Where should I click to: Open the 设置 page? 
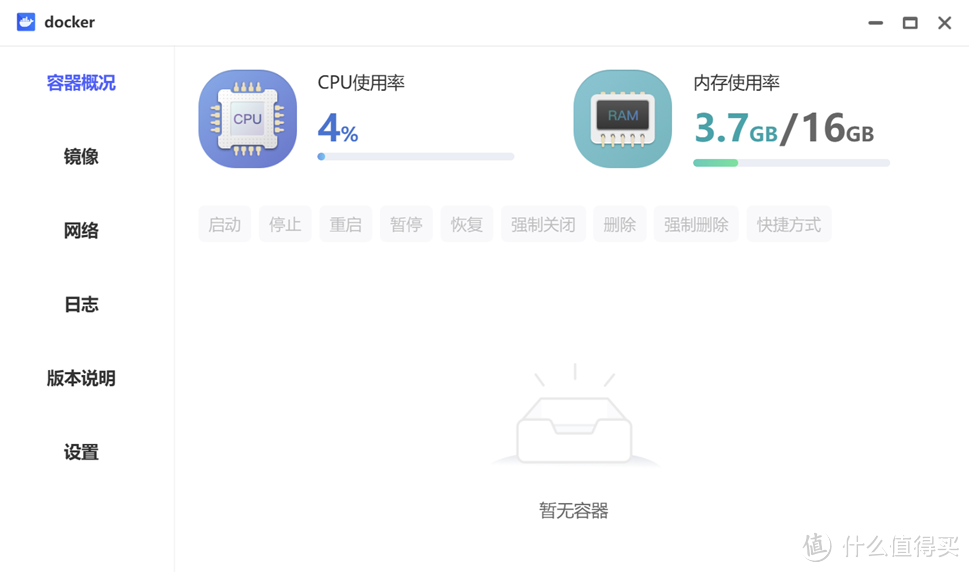pyautogui.click(x=81, y=452)
